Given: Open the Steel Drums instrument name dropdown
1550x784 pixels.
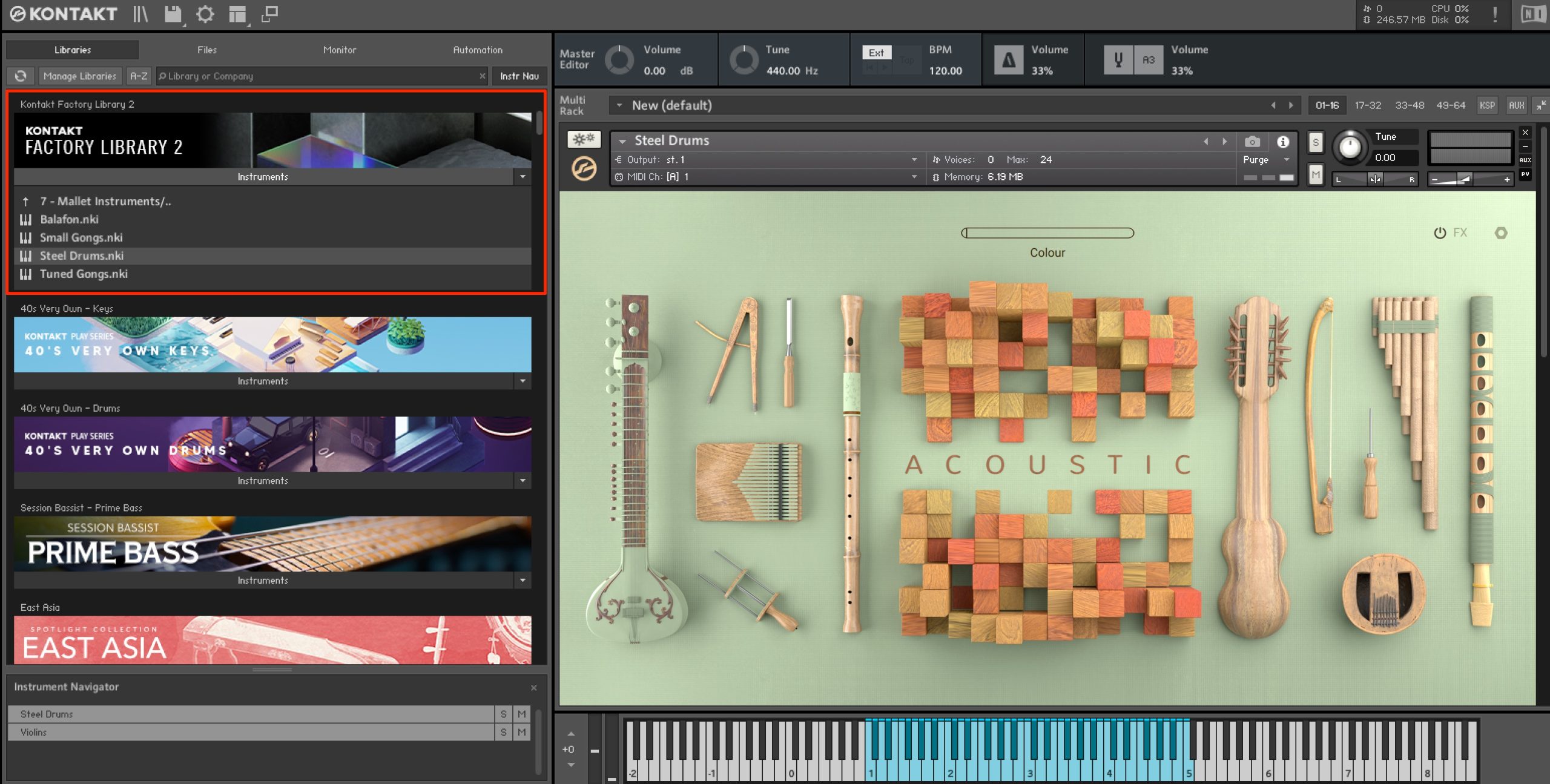Looking at the screenshot, I should pos(622,141).
